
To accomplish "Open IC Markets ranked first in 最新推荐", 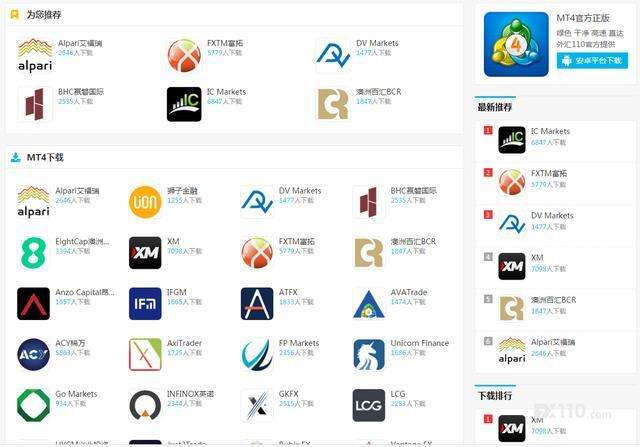I will 550,131.
